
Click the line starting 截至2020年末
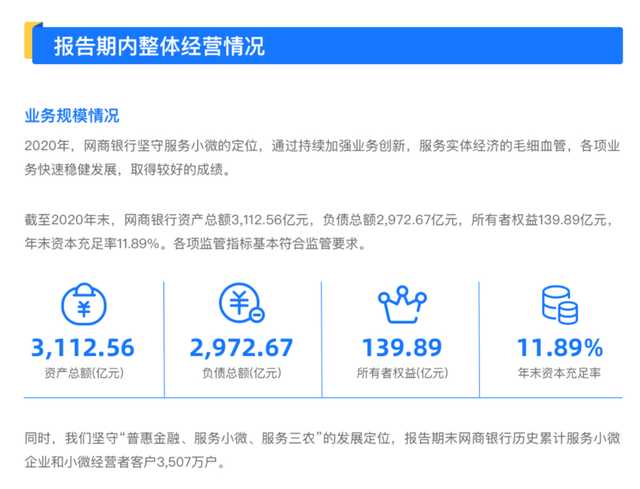[319, 220]
